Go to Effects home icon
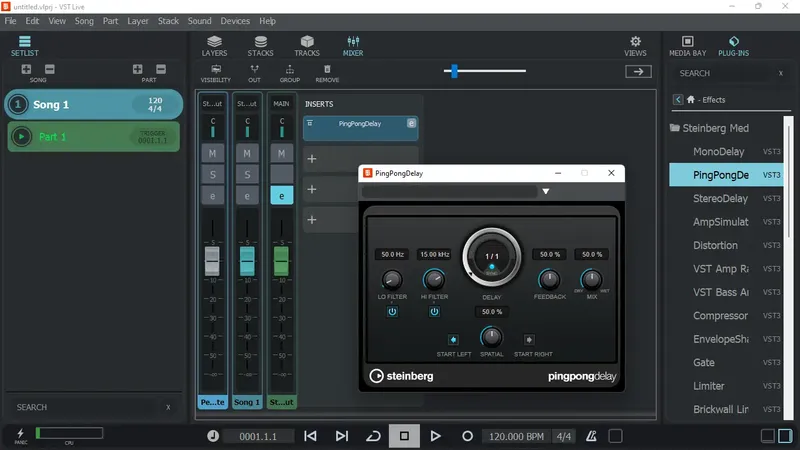The image size is (800, 450). point(691,99)
